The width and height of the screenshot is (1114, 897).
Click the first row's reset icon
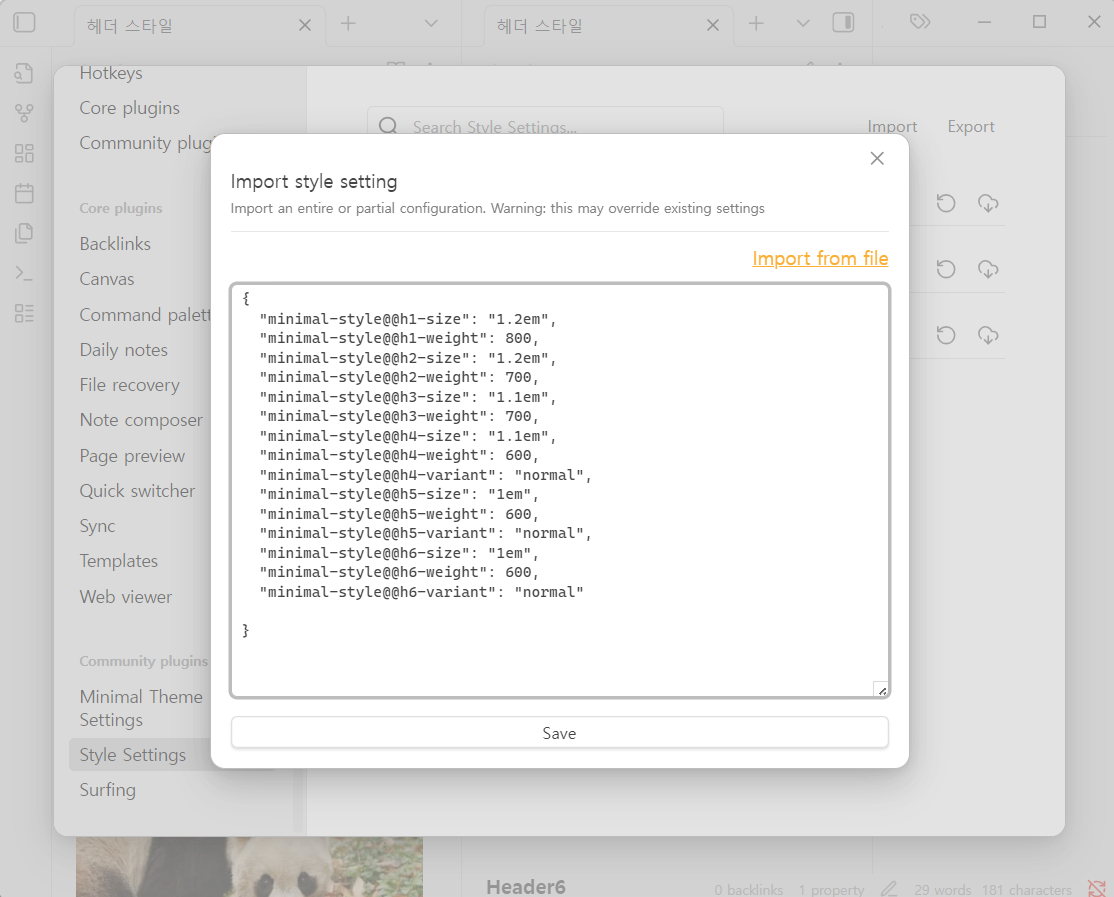click(x=946, y=203)
